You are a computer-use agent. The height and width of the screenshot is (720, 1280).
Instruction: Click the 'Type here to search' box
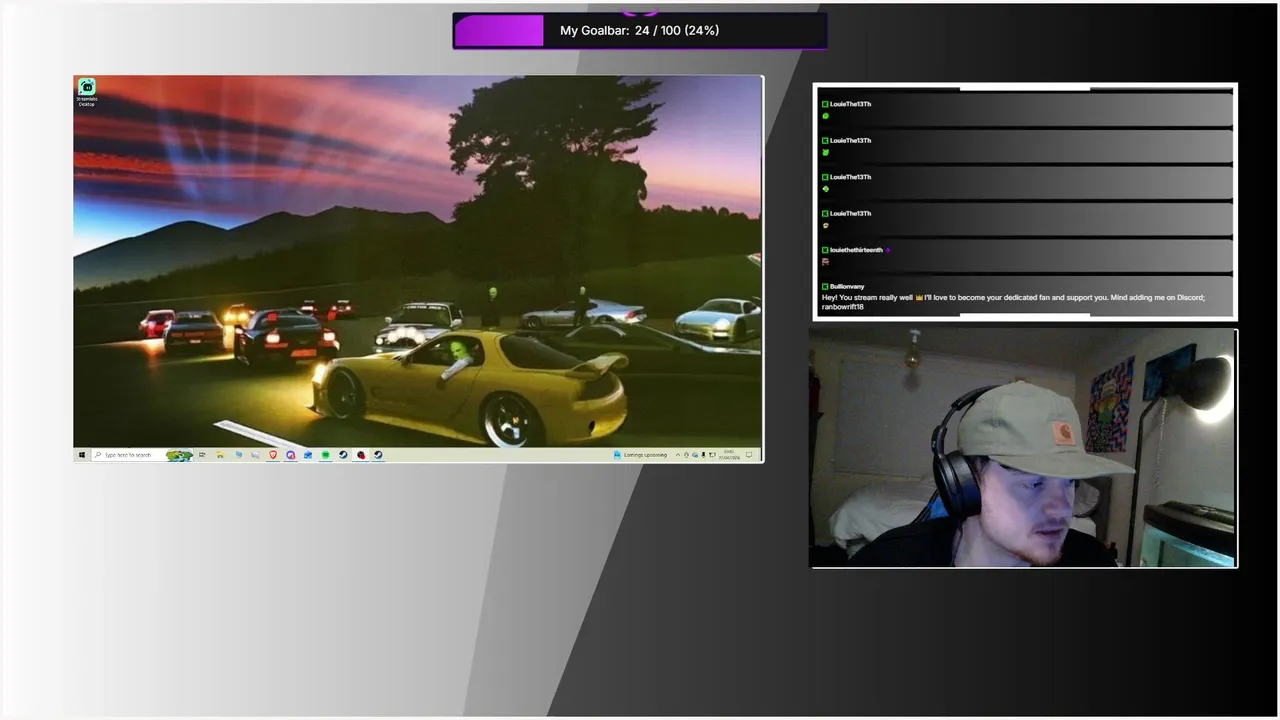coord(142,455)
